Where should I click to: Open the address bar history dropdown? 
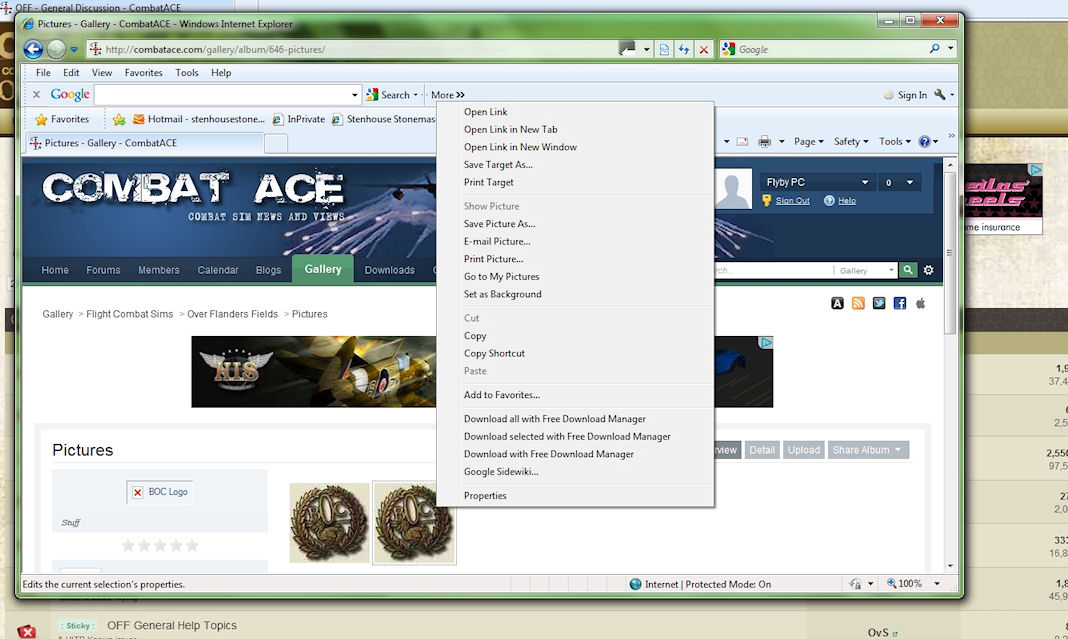646,49
